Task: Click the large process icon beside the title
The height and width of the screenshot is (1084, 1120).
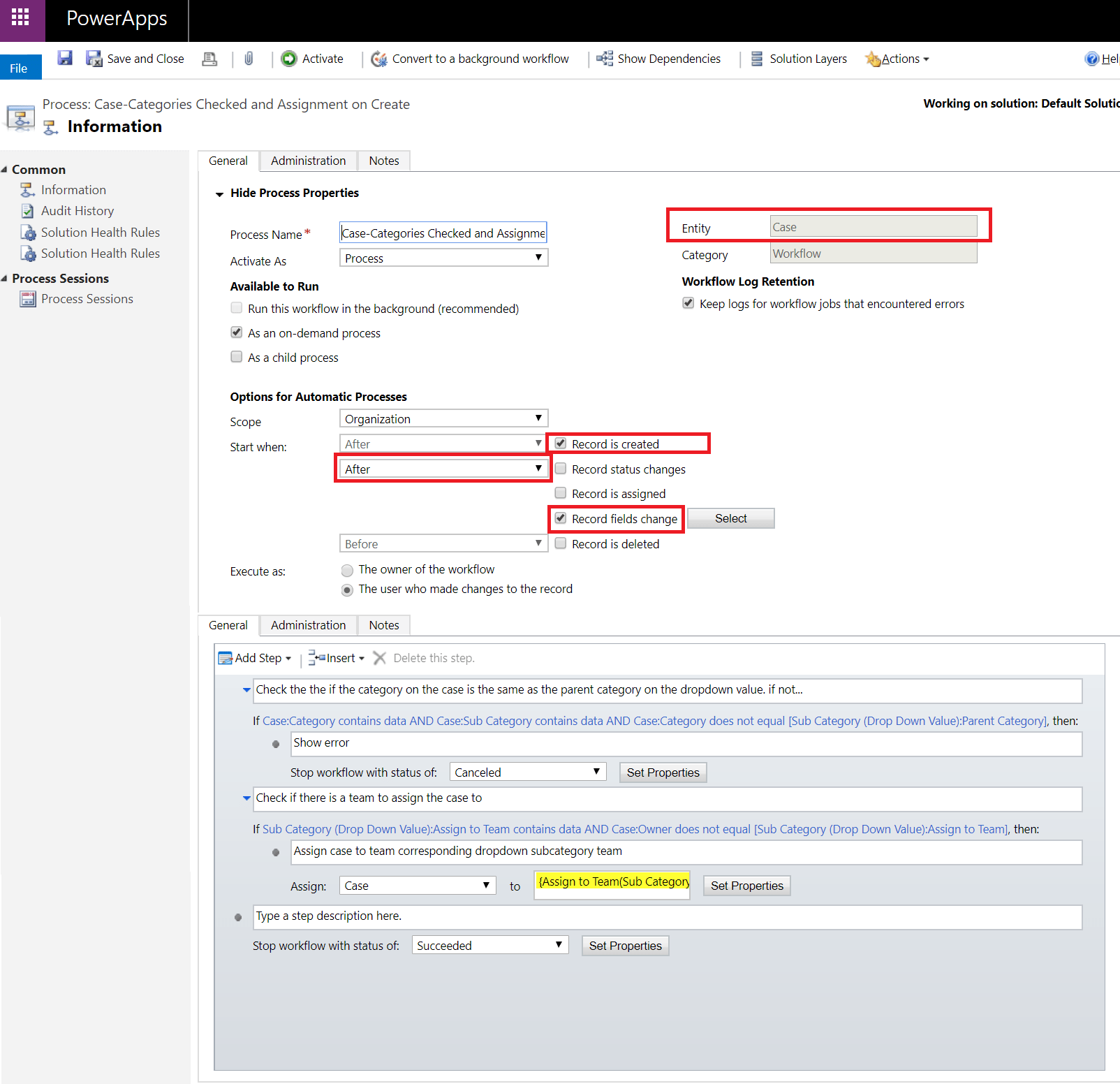Action: tap(21, 117)
